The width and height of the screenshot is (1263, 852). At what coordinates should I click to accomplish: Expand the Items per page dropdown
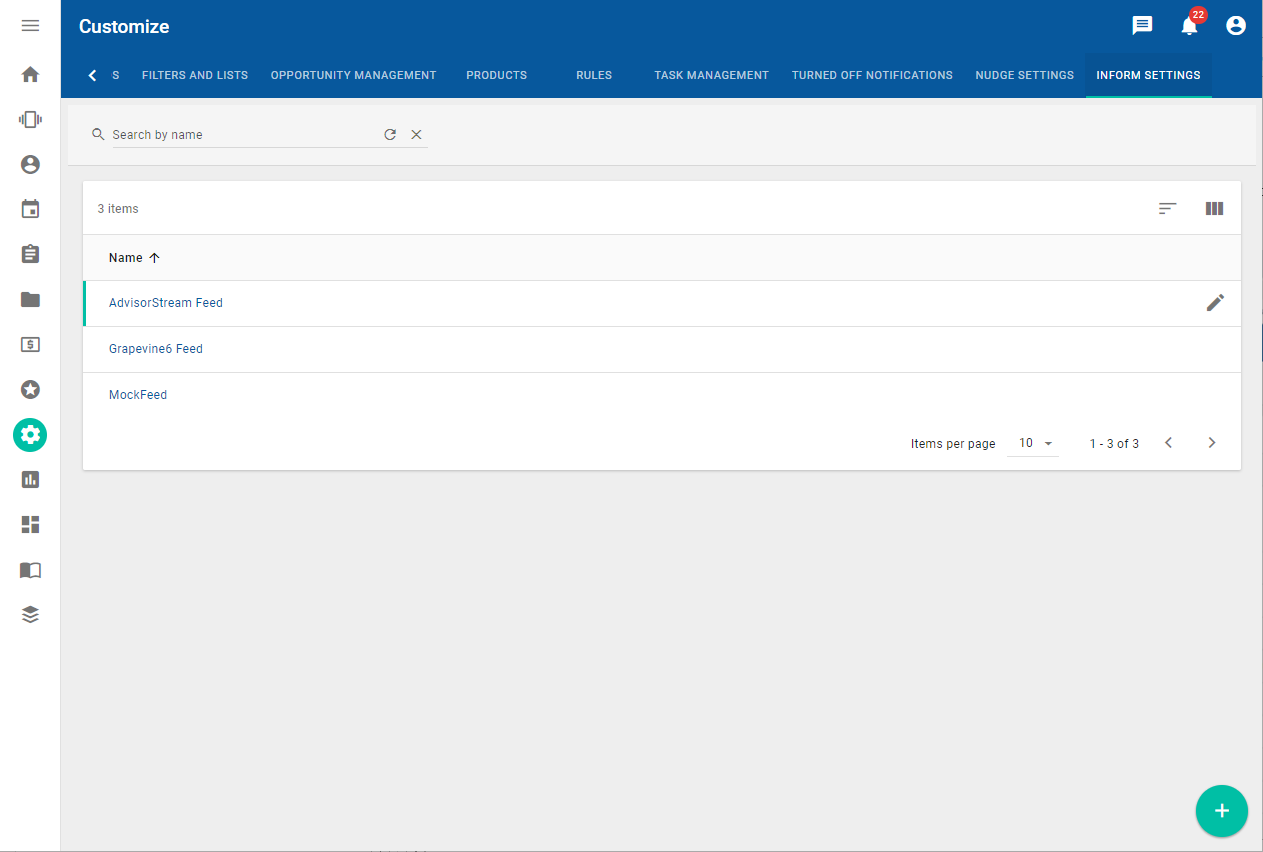(1033, 443)
